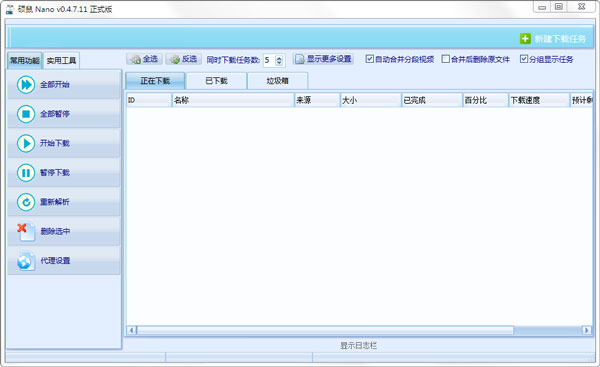
Task: Sort by the 百分比 column header
Action: [x=485, y=100]
